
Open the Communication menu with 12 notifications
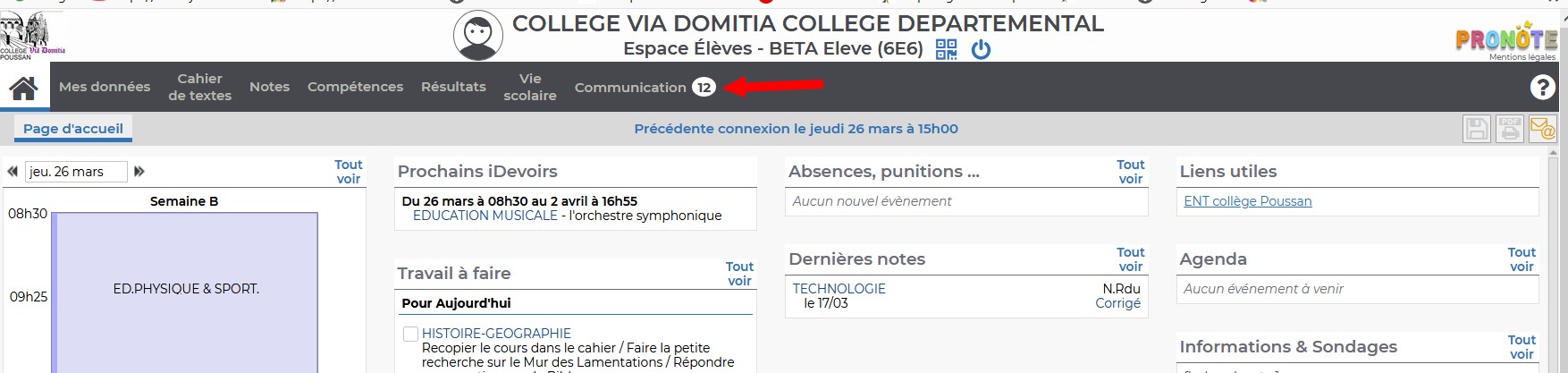pyautogui.click(x=645, y=87)
